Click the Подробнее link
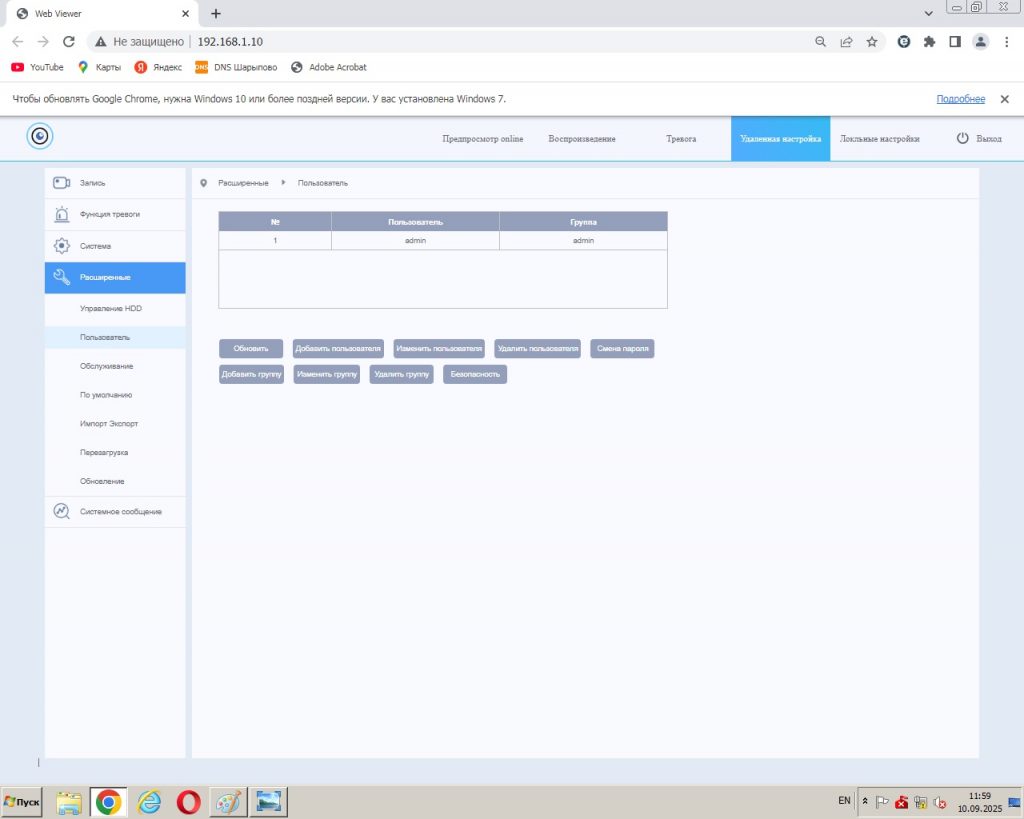This screenshot has height=819, width=1024. 960,99
